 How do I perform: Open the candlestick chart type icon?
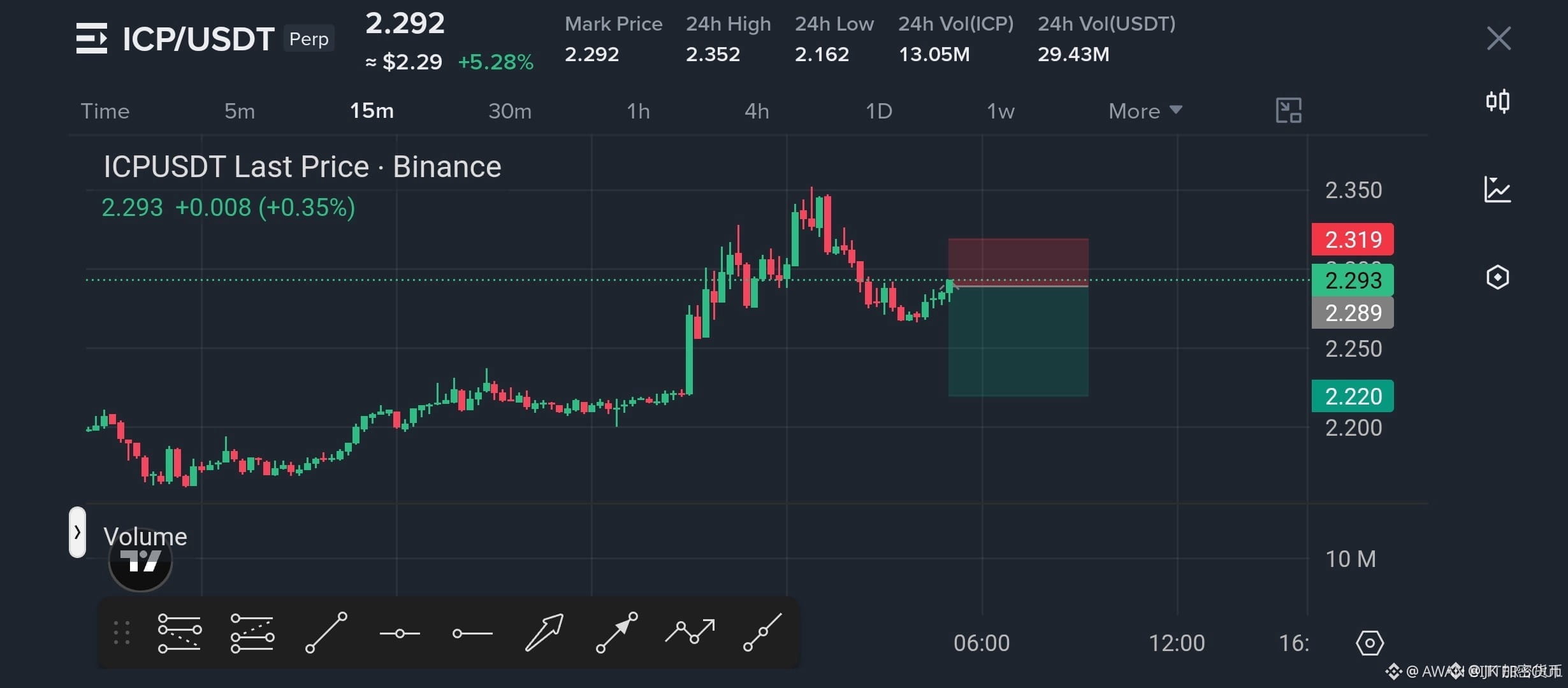pos(1498,101)
